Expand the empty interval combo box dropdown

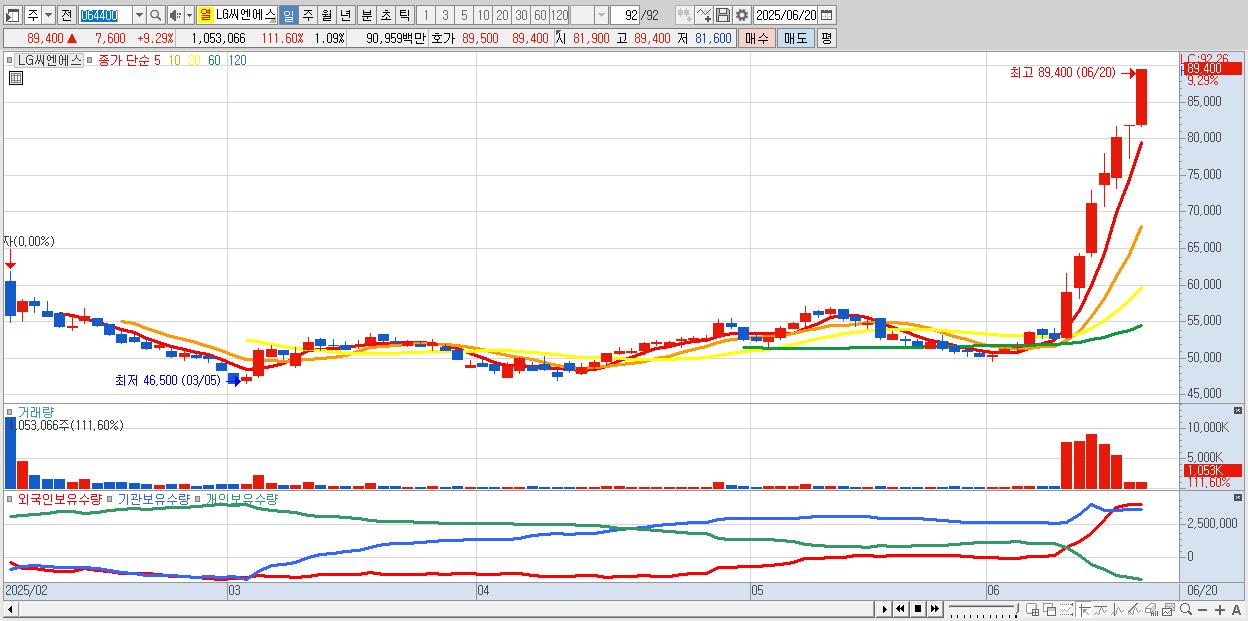tap(601, 15)
